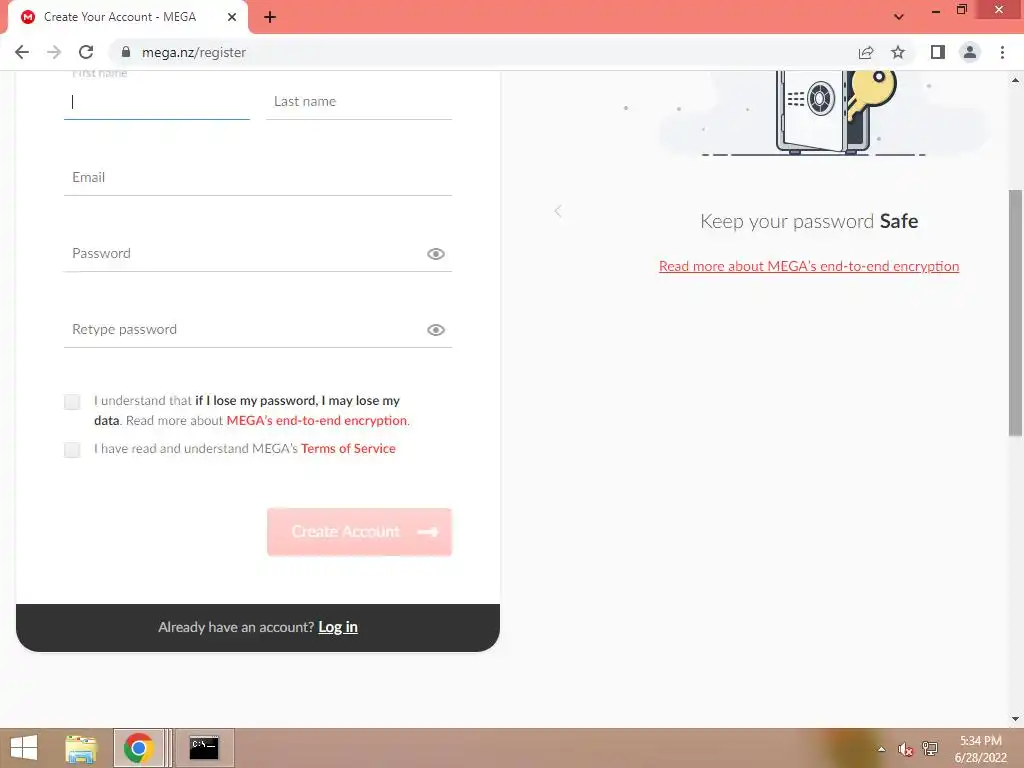Click the Retype password field
This screenshot has height=768, width=1024.
258,329
